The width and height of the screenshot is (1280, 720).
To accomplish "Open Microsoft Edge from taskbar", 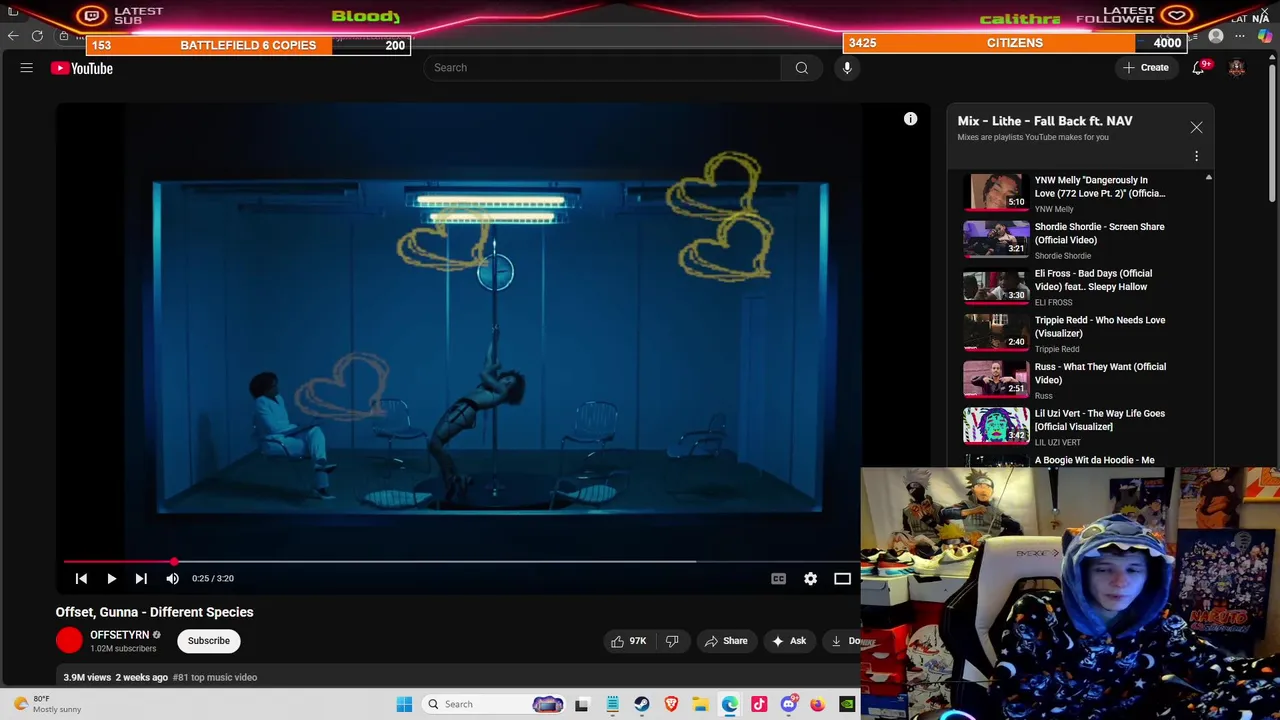I will (x=729, y=704).
